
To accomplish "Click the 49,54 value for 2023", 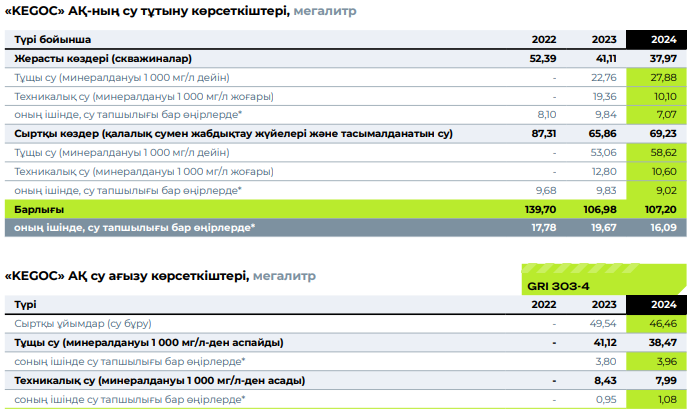I will [601, 324].
